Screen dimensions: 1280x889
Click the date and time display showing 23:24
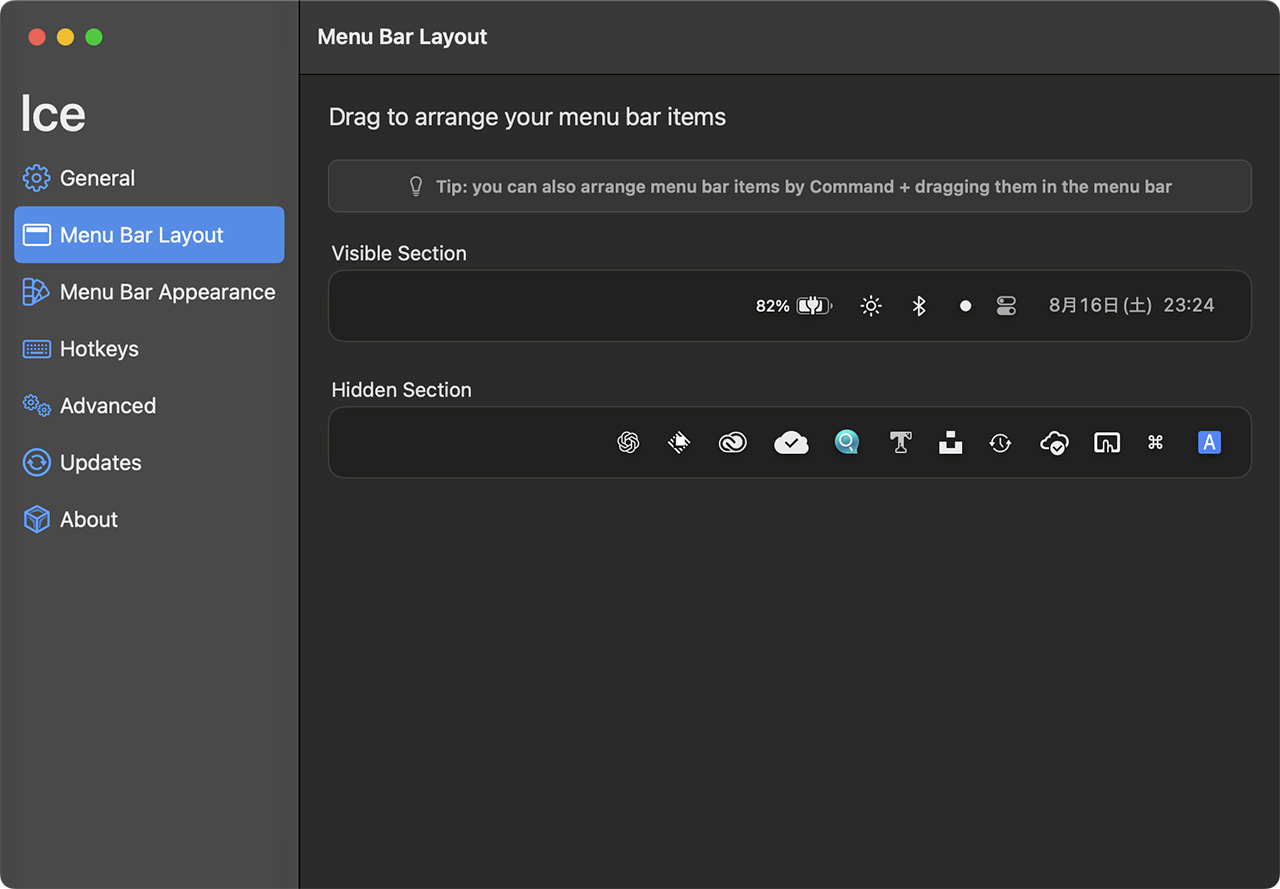point(1133,305)
